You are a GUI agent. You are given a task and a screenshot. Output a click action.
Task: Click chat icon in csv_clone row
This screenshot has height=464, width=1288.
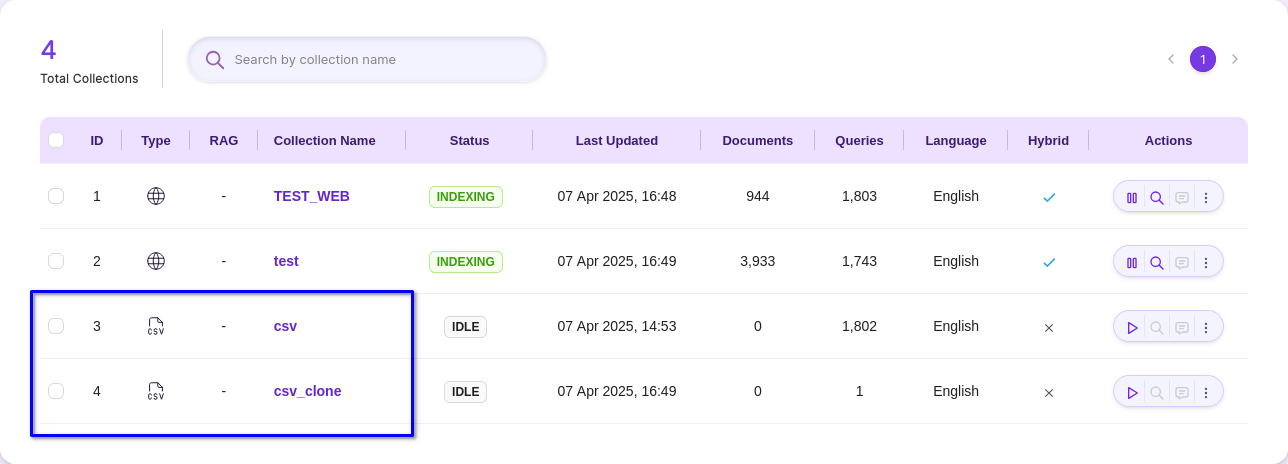click(x=1182, y=393)
